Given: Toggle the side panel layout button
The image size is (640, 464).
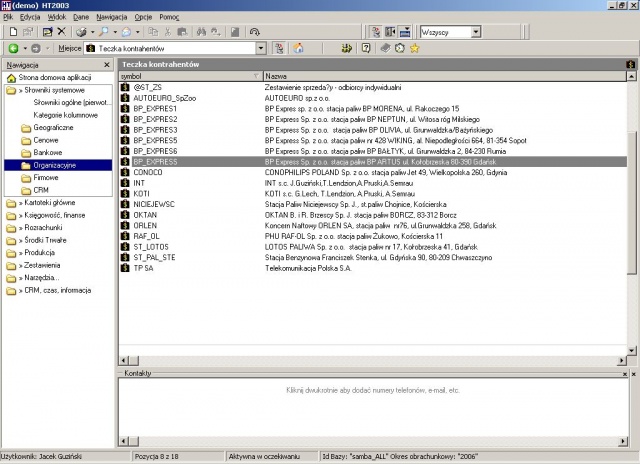Looking at the screenshot, I should click(x=390, y=32).
